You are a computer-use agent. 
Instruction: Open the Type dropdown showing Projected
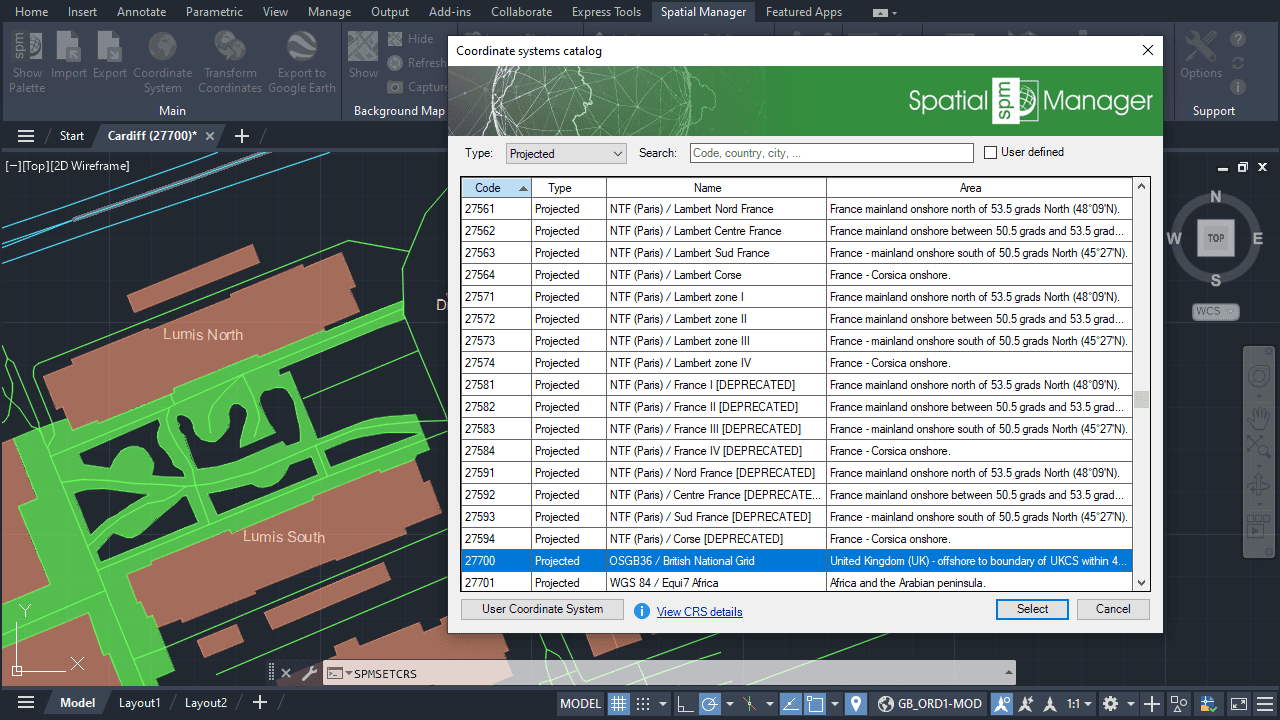(566, 153)
